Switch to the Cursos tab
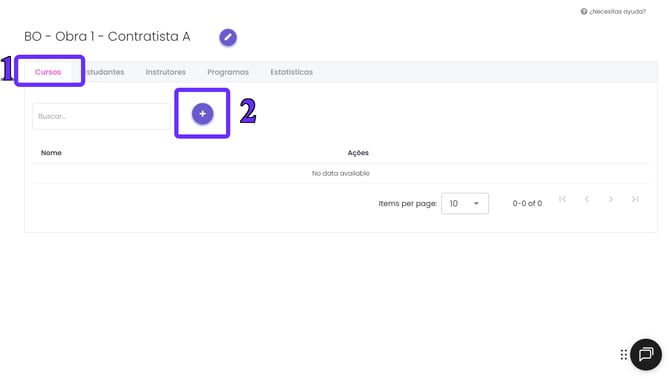 point(48,72)
